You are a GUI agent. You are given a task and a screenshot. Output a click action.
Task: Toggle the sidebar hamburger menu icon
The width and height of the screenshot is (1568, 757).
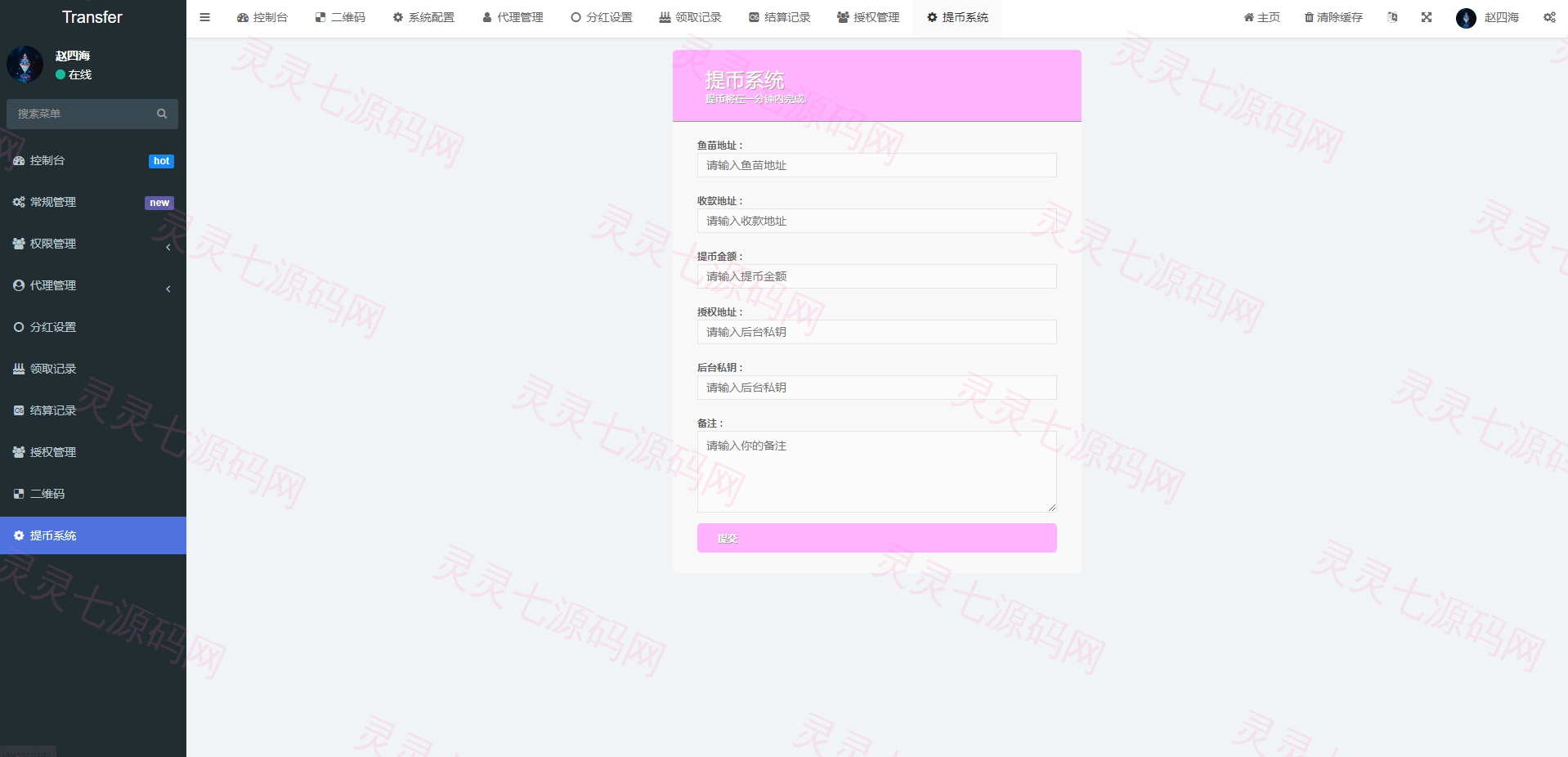(205, 17)
